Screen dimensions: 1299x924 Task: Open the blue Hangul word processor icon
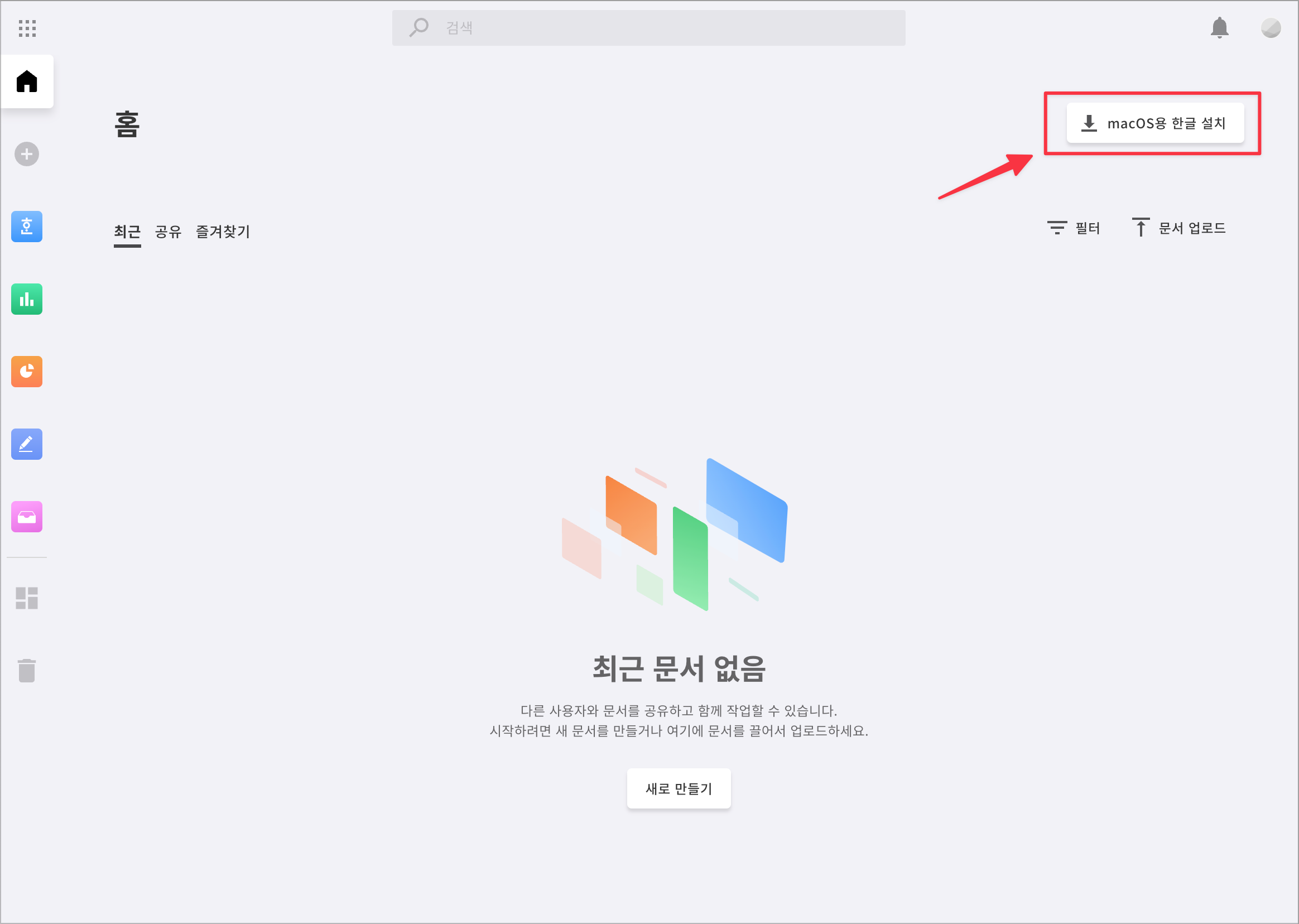click(x=27, y=227)
